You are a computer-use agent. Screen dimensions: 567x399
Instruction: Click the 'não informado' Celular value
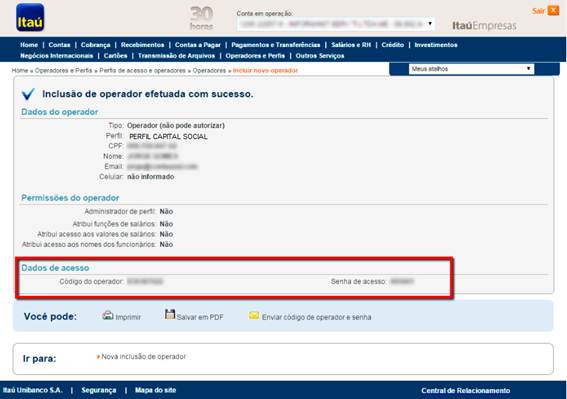[x=150, y=177]
